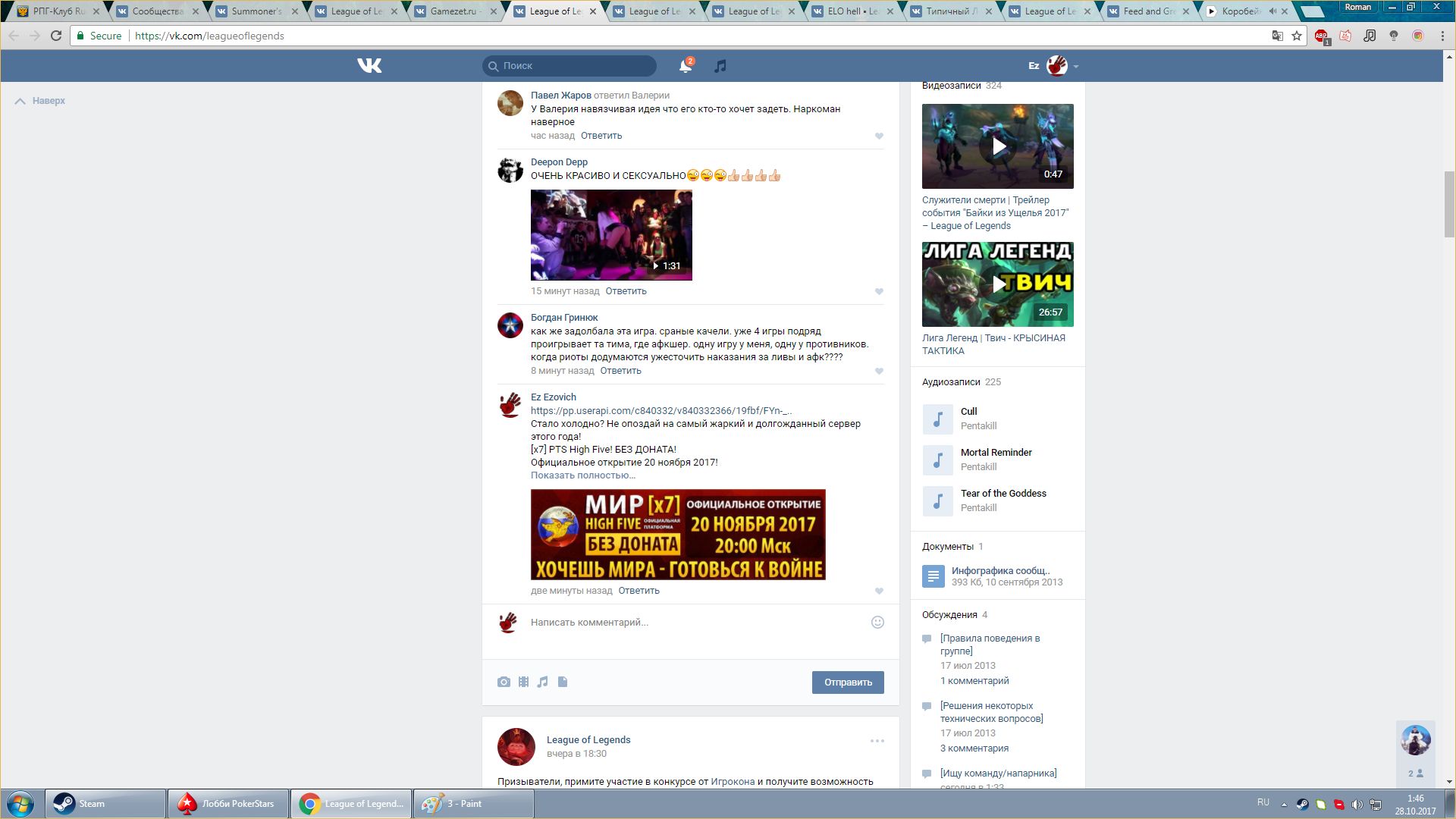Open the profile dropdown arrow next to Ez
This screenshot has width=1456, height=819.
(x=1076, y=67)
